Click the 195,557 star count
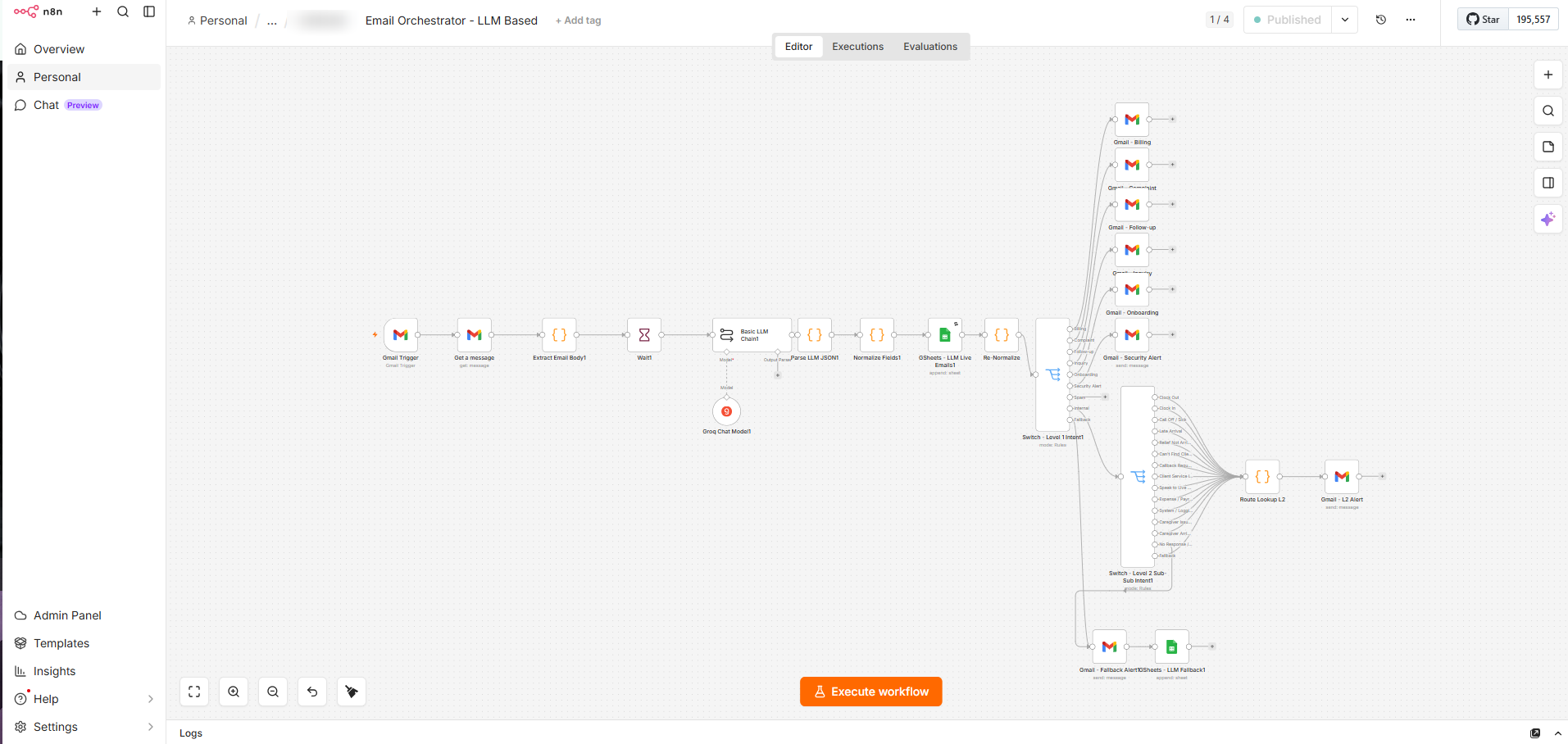The height and width of the screenshot is (744, 1568). pyautogui.click(x=1533, y=20)
